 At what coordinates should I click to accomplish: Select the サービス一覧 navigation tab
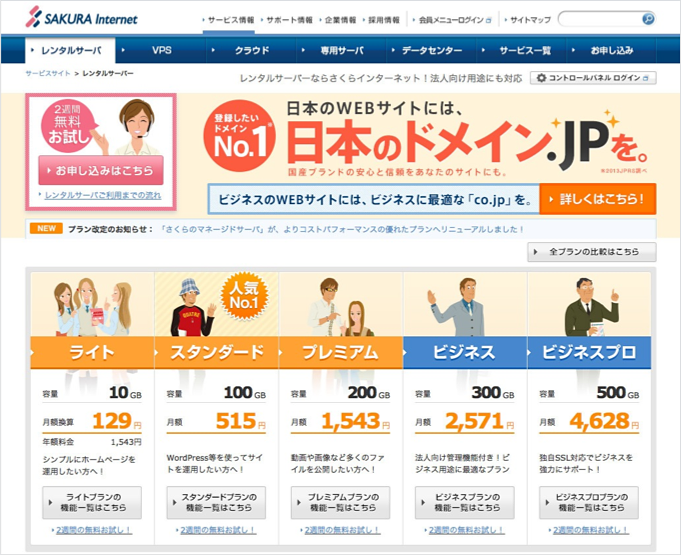[x=522, y=50]
